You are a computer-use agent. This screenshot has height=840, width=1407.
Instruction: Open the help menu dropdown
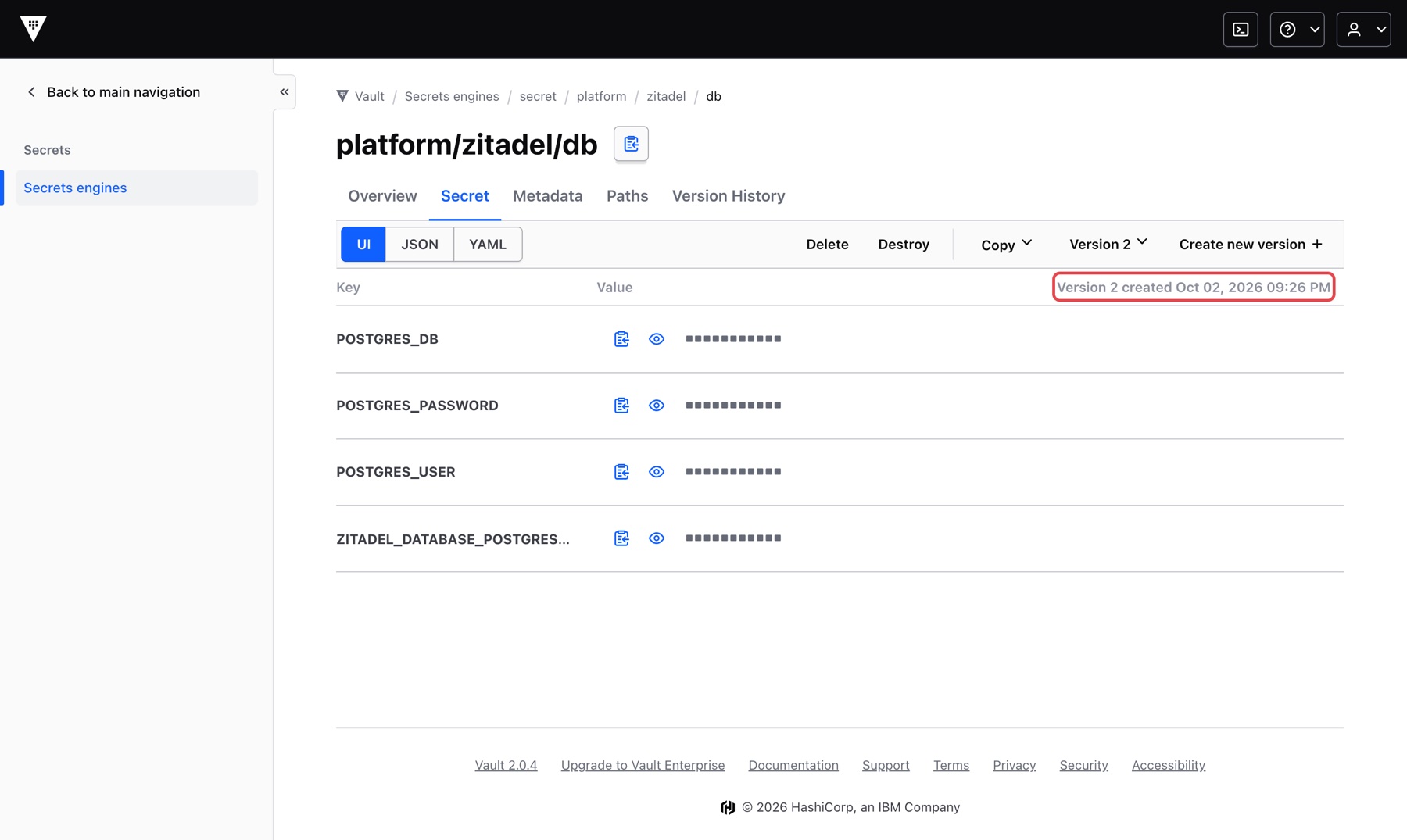click(x=1297, y=30)
